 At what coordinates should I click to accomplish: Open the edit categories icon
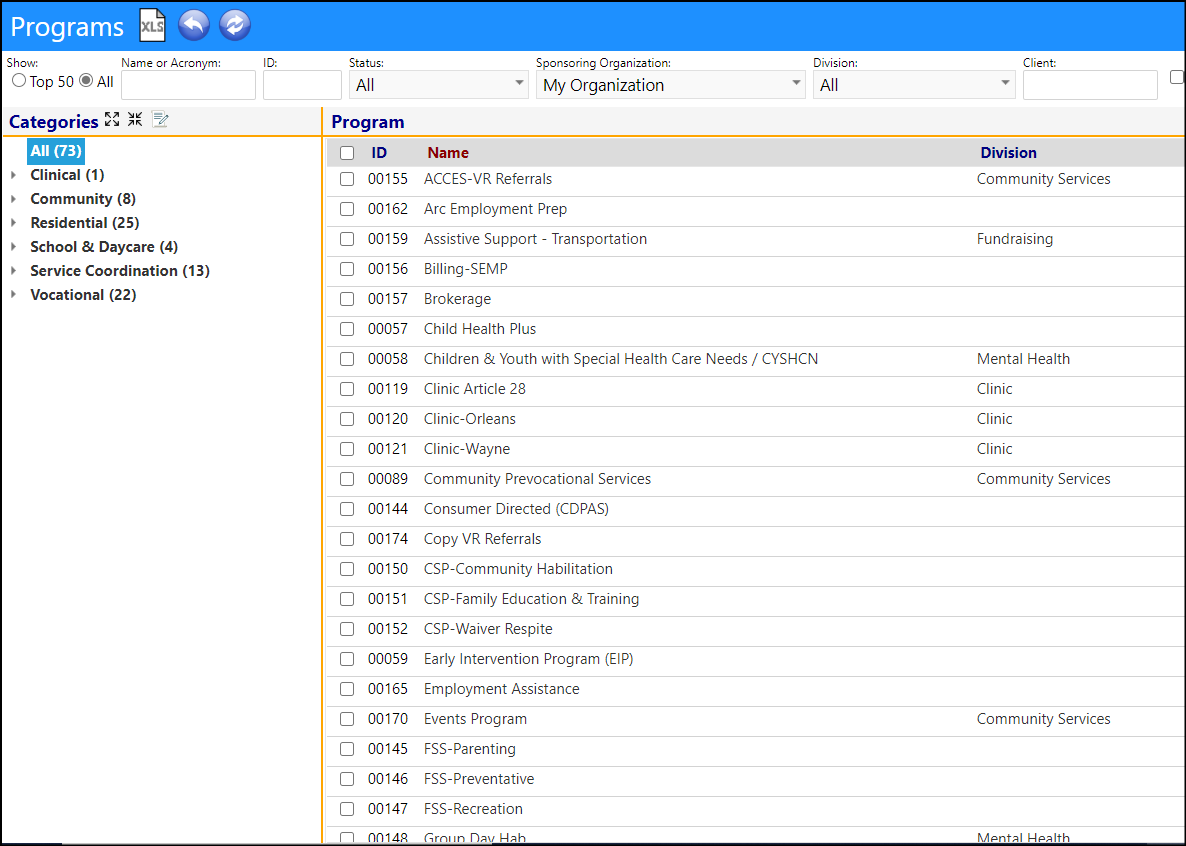[160, 120]
